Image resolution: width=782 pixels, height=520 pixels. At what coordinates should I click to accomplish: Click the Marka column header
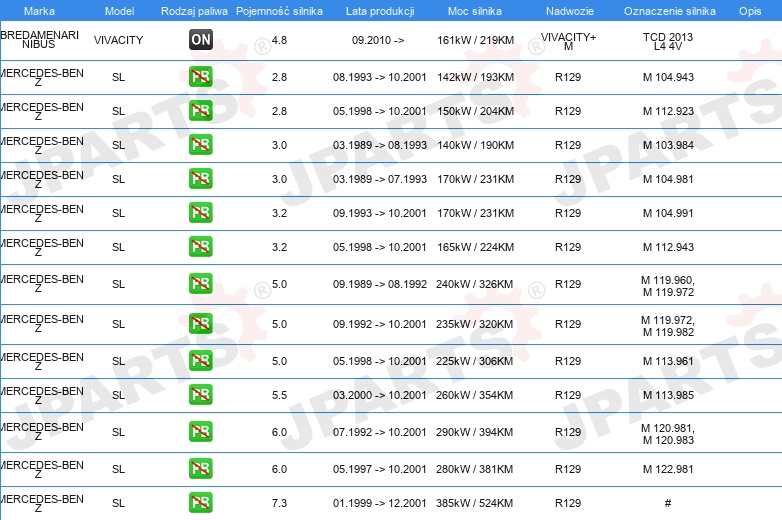(39, 11)
